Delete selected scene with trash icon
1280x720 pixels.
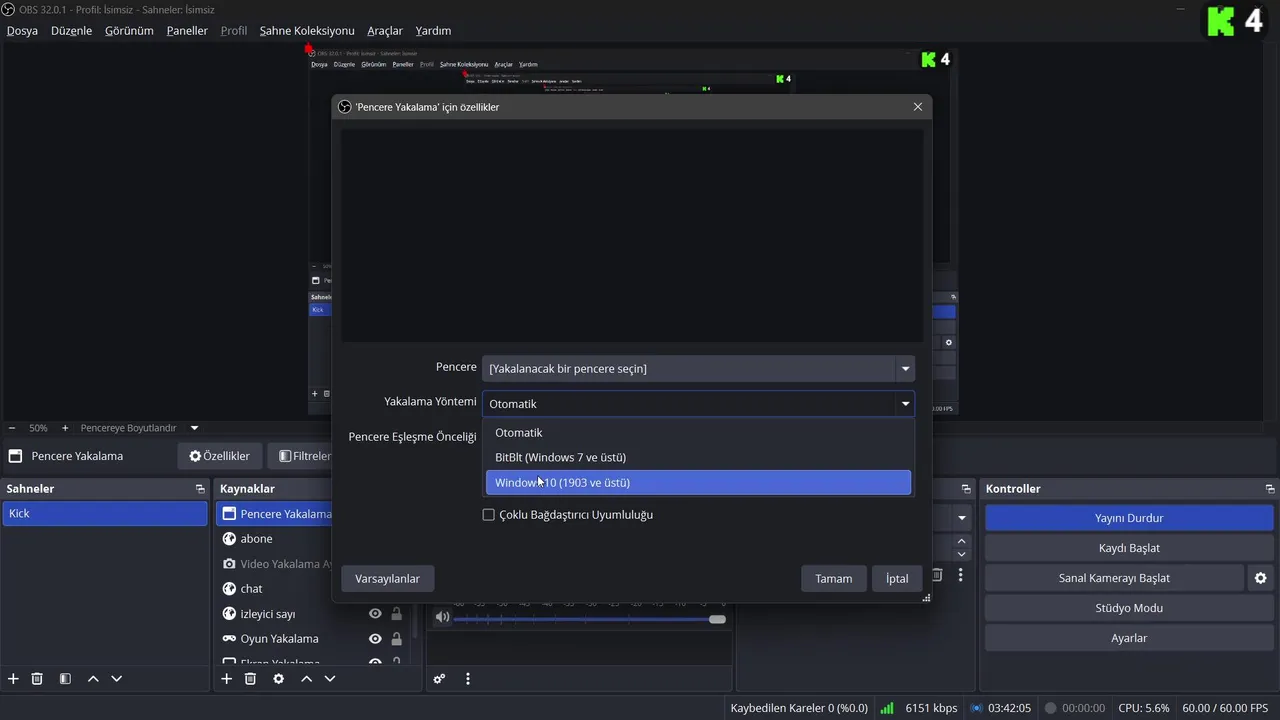click(37, 678)
